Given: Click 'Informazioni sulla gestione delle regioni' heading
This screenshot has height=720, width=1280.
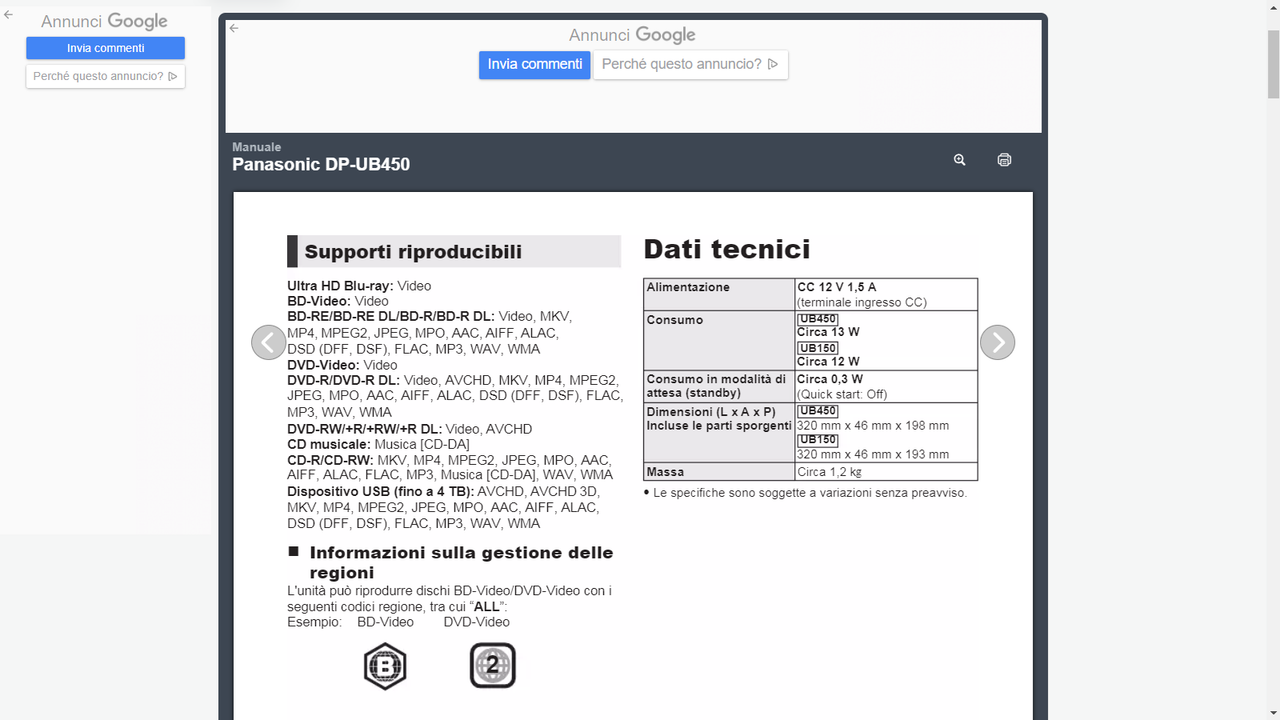Looking at the screenshot, I should pos(461,562).
